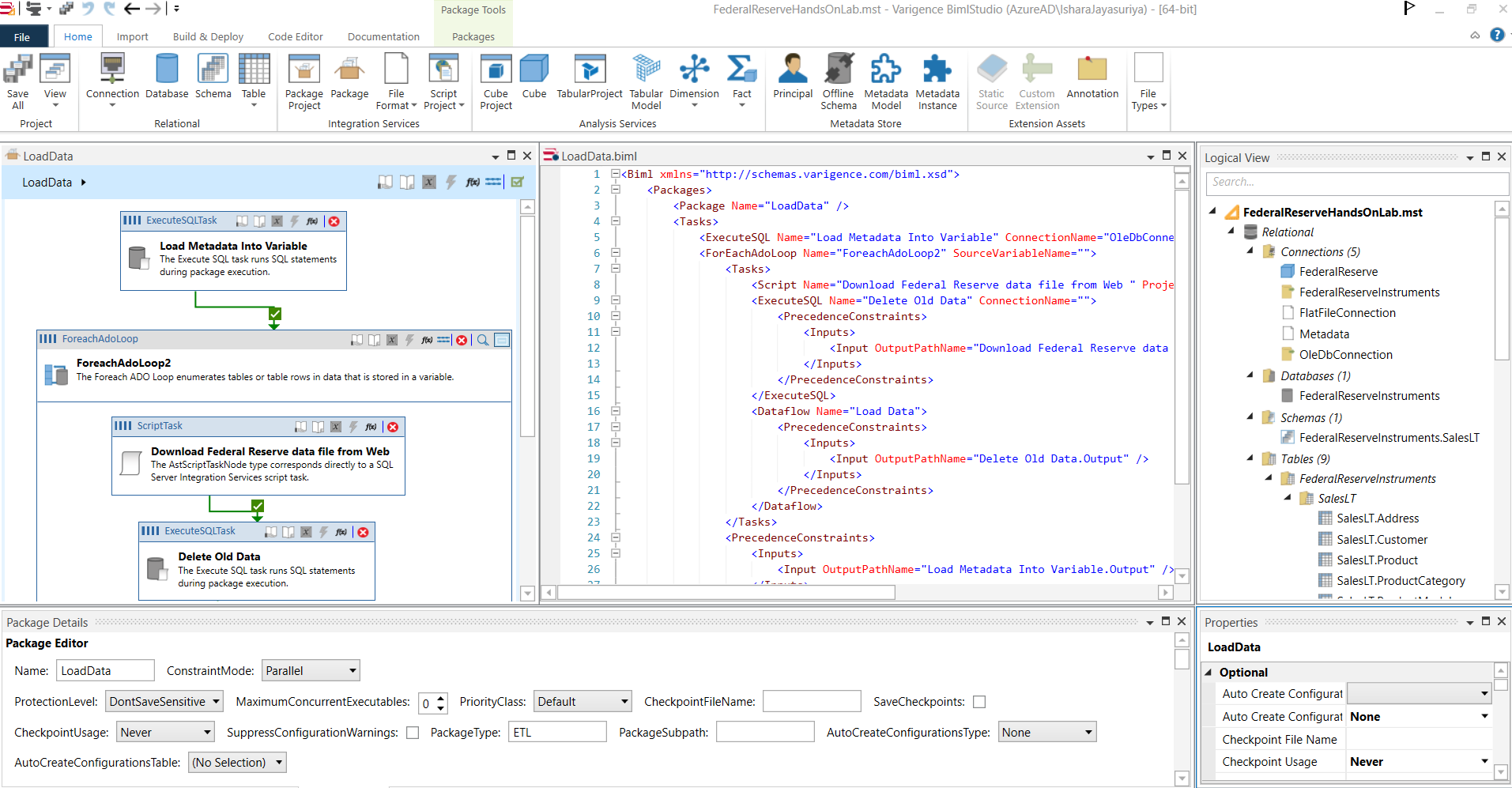Click the Script Project icon
Screen dimensions: 1512x788
(x=443, y=79)
